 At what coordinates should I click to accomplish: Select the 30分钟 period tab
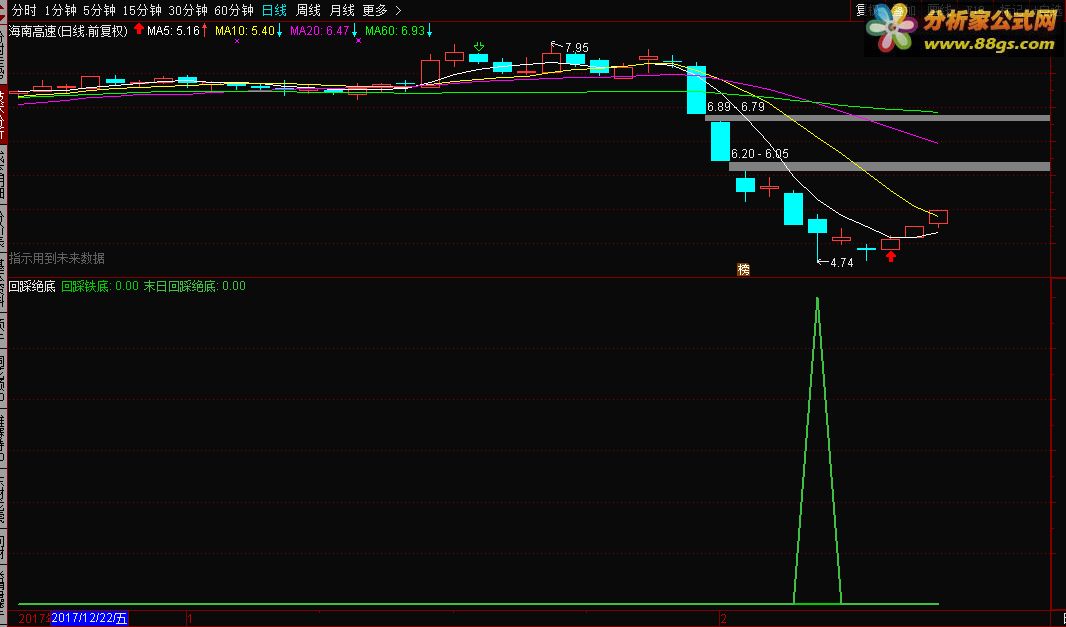pyautogui.click(x=188, y=10)
